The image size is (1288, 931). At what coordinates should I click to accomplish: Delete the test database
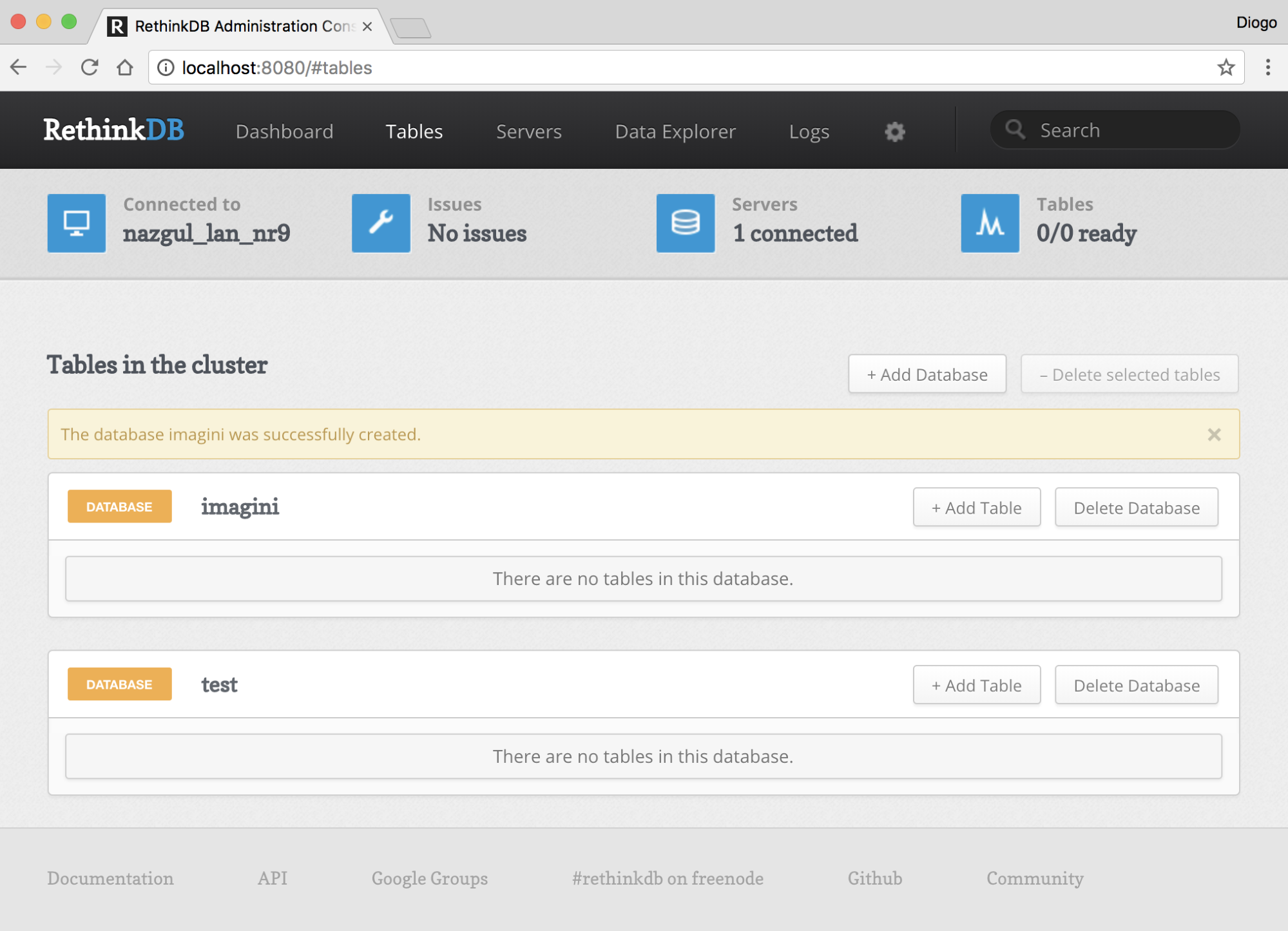pos(1136,686)
